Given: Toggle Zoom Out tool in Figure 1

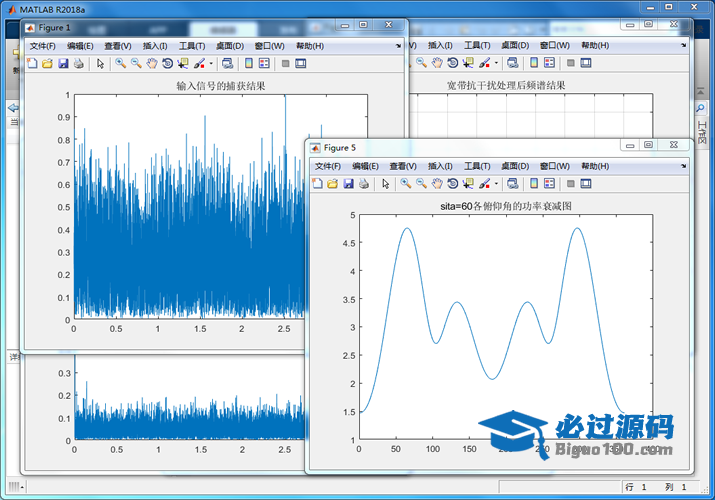Looking at the screenshot, I should click(136, 63).
